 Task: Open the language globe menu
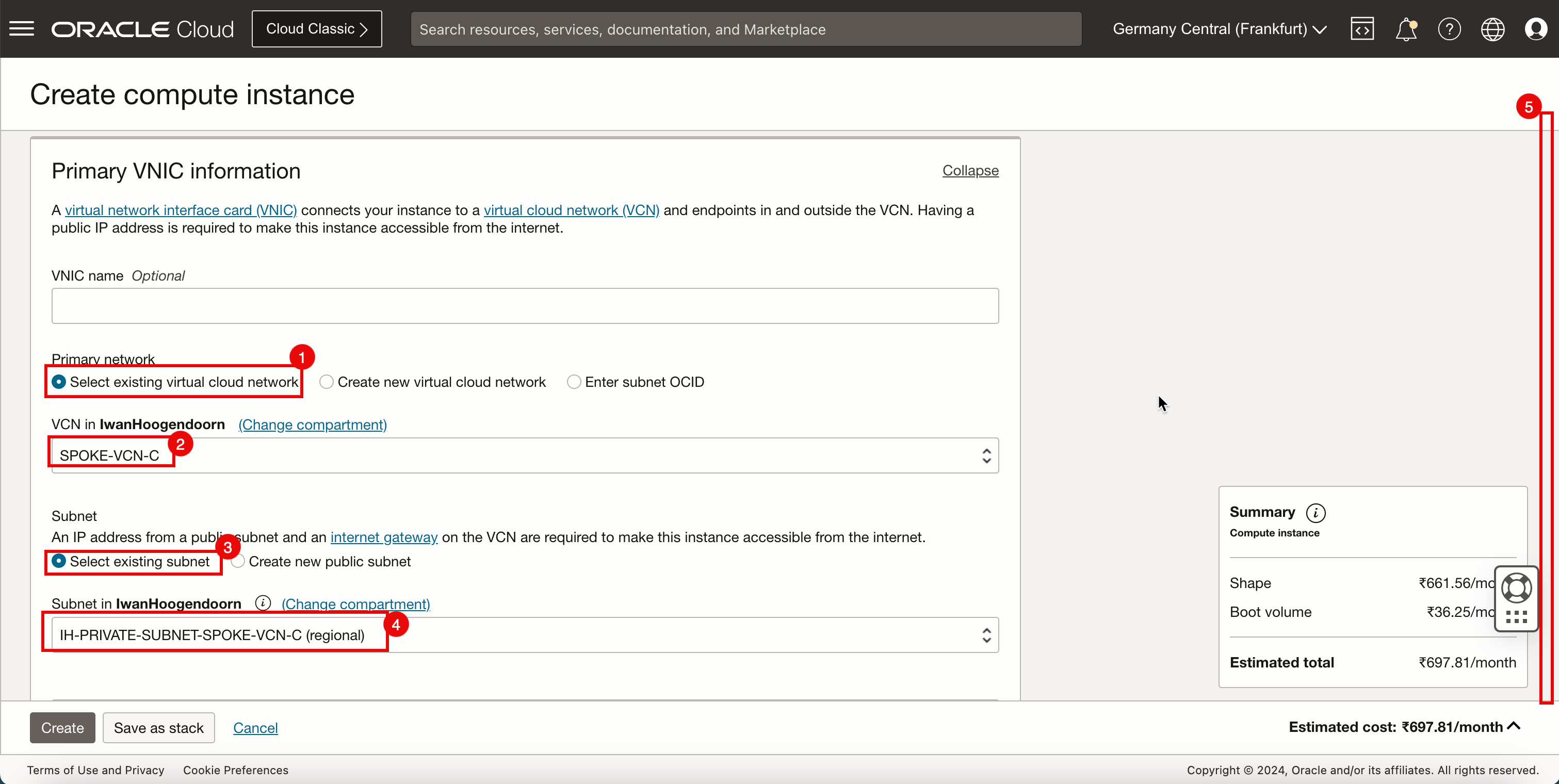[x=1492, y=29]
